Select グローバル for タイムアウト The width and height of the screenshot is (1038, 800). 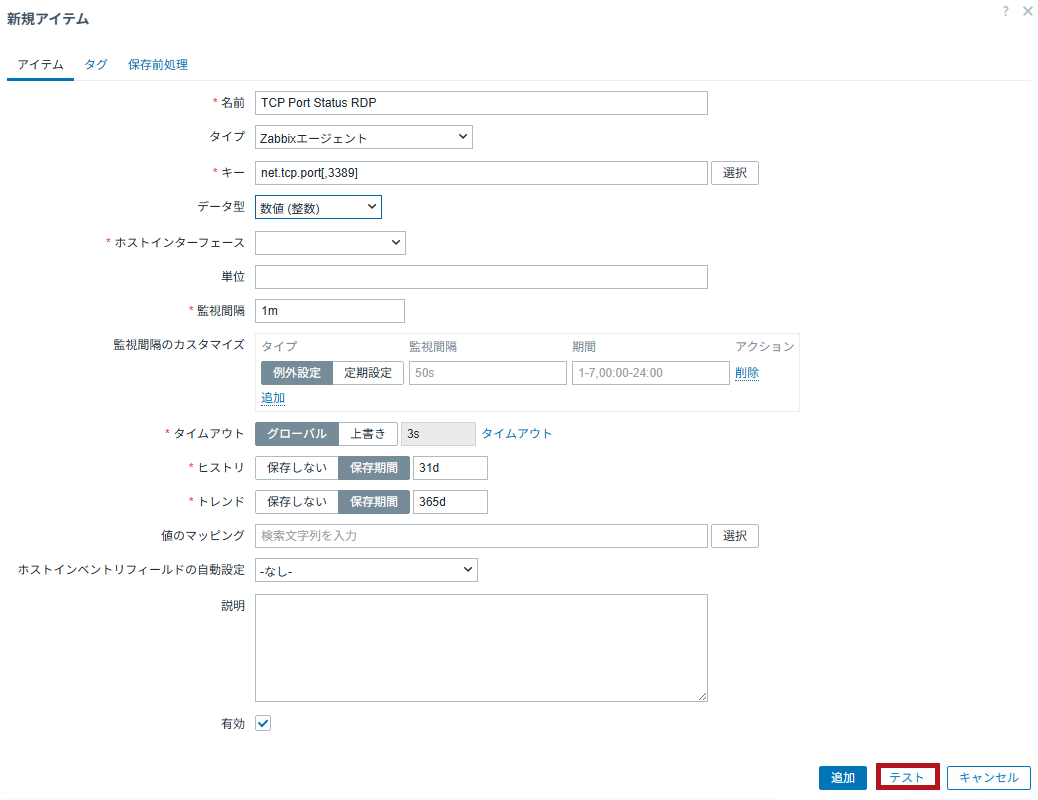coord(297,434)
